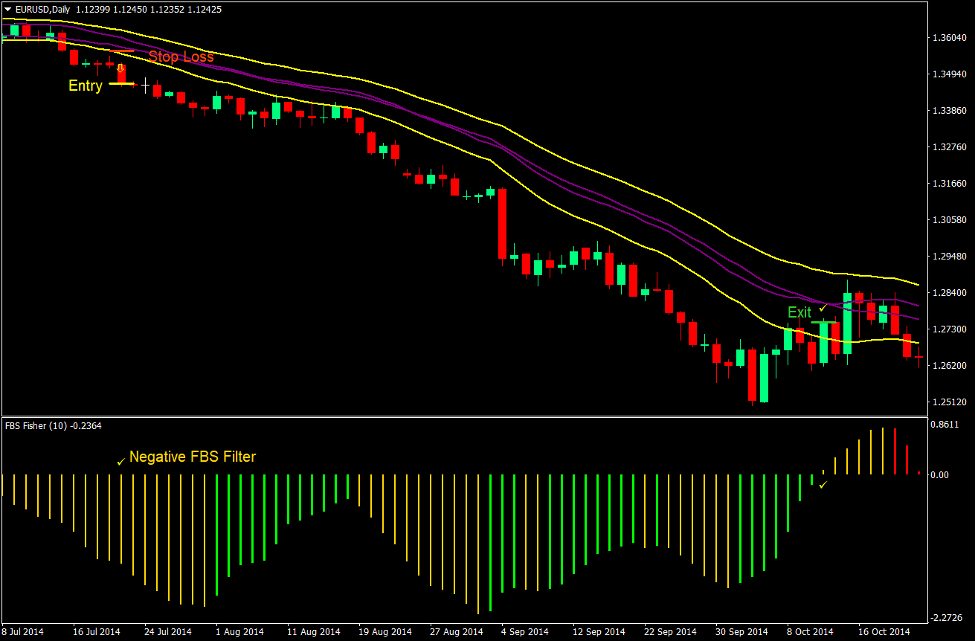This screenshot has width=977, height=641.
Task: Click the checkmark beside Negative FBS Filter
Action: click(122, 462)
